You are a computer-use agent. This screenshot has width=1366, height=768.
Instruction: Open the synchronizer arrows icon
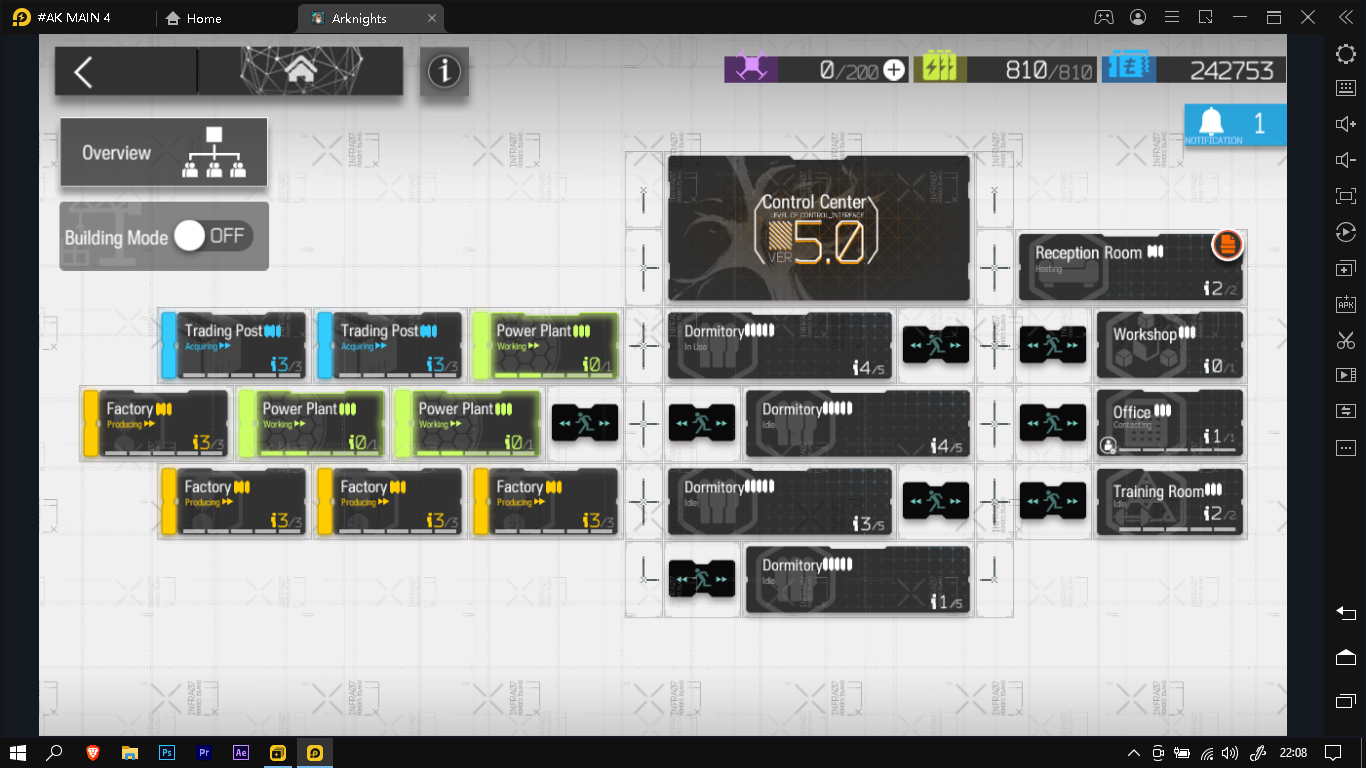1346,411
